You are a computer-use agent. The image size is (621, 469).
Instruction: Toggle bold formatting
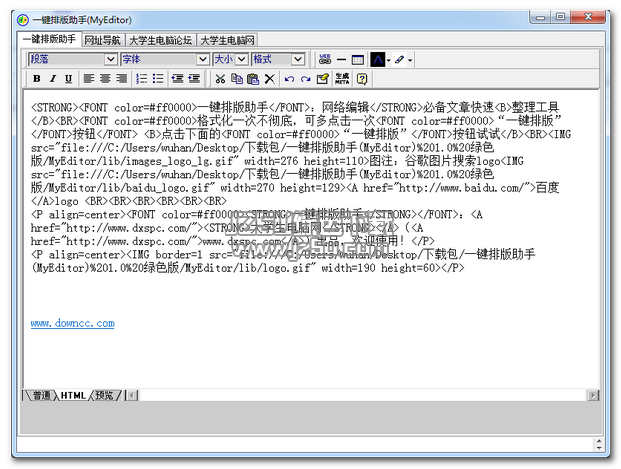tap(36, 78)
